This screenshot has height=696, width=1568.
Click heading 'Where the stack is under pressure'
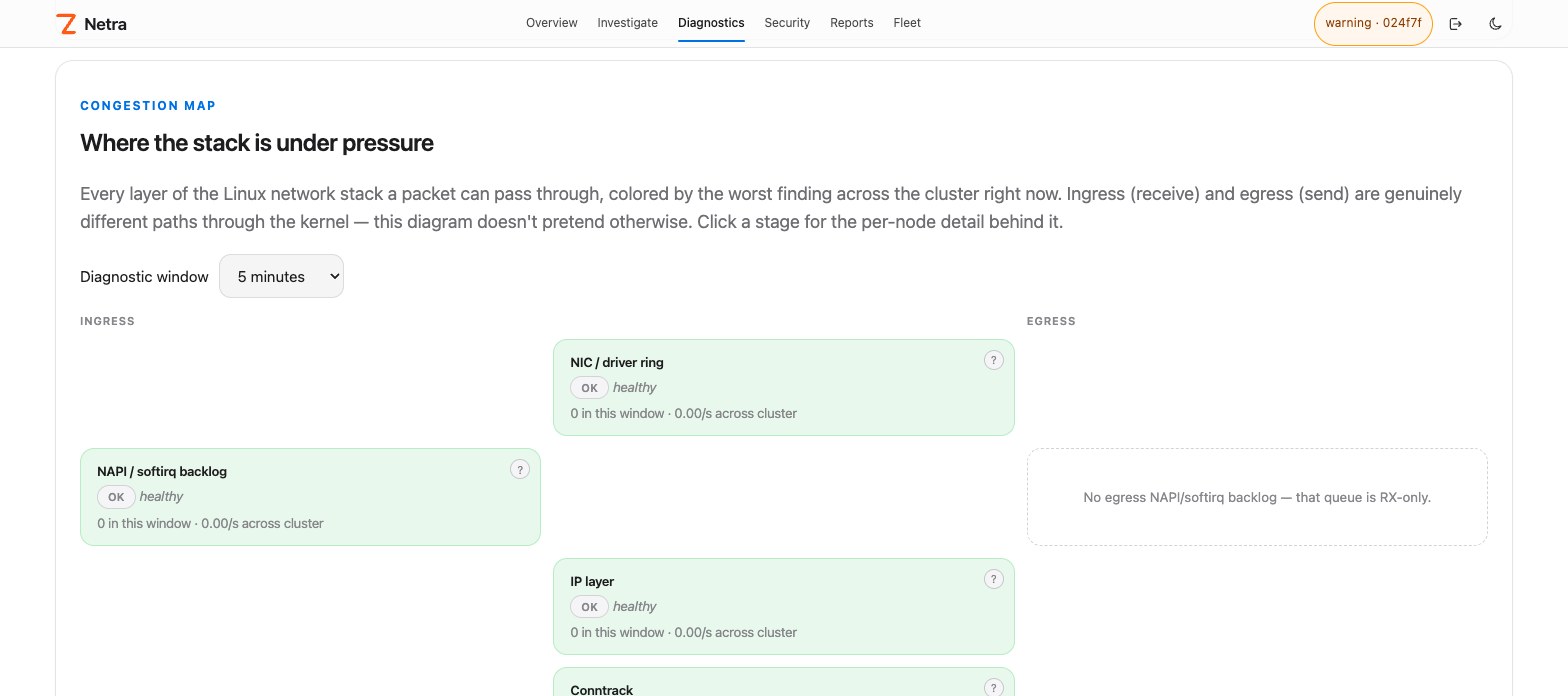pyautogui.click(x=257, y=143)
